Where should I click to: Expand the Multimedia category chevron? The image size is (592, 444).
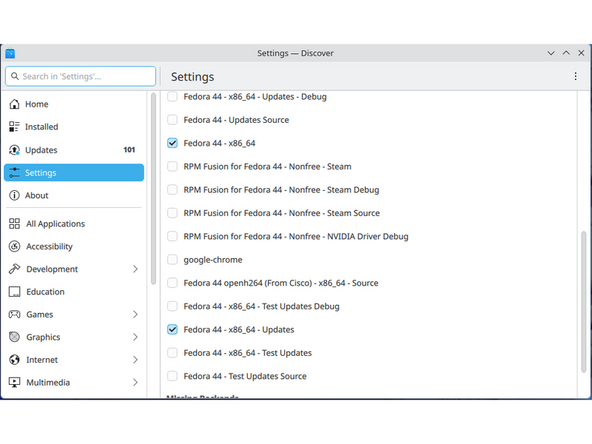click(135, 382)
